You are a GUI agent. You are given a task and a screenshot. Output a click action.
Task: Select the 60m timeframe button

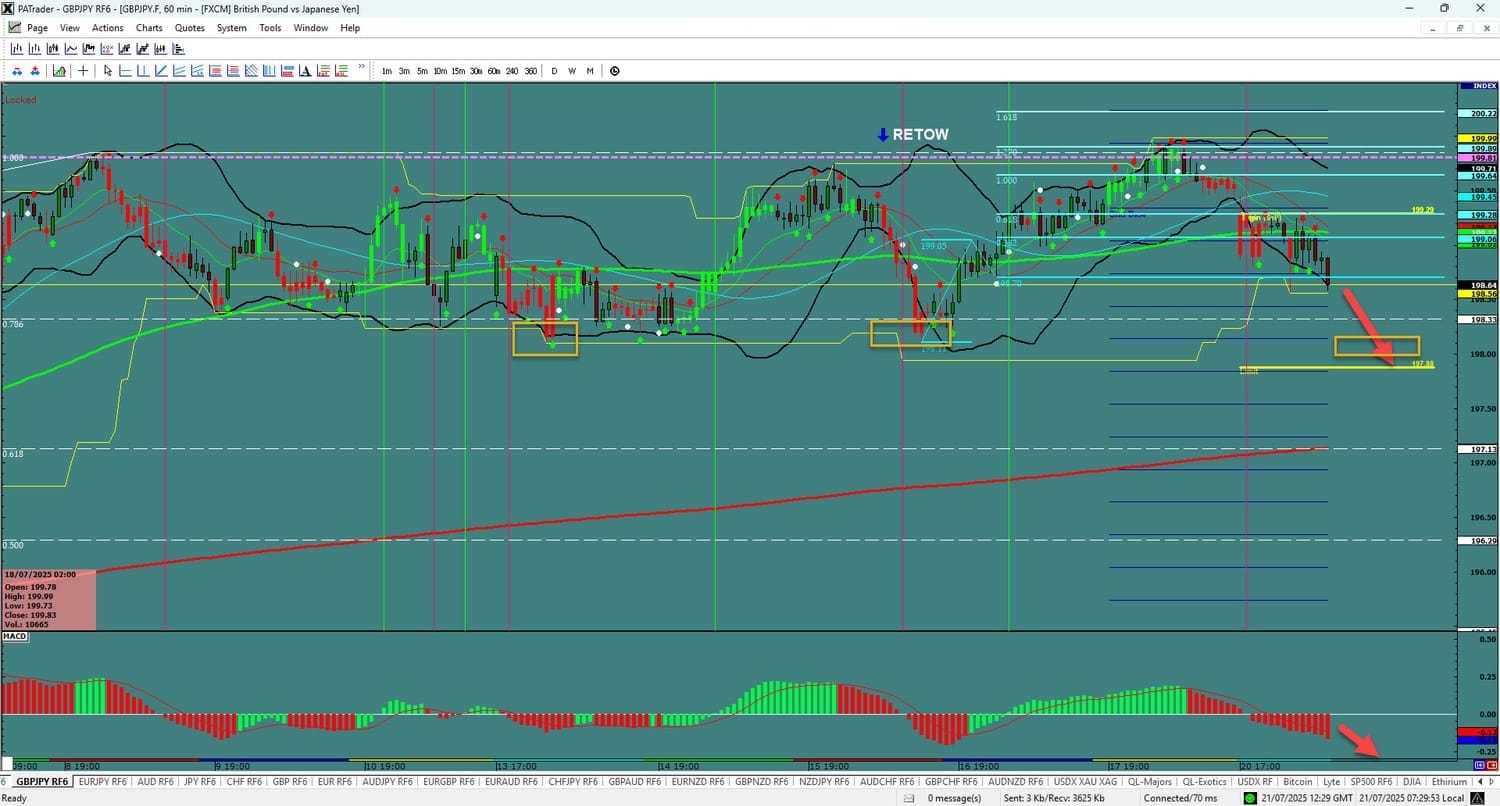tap(494, 71)
